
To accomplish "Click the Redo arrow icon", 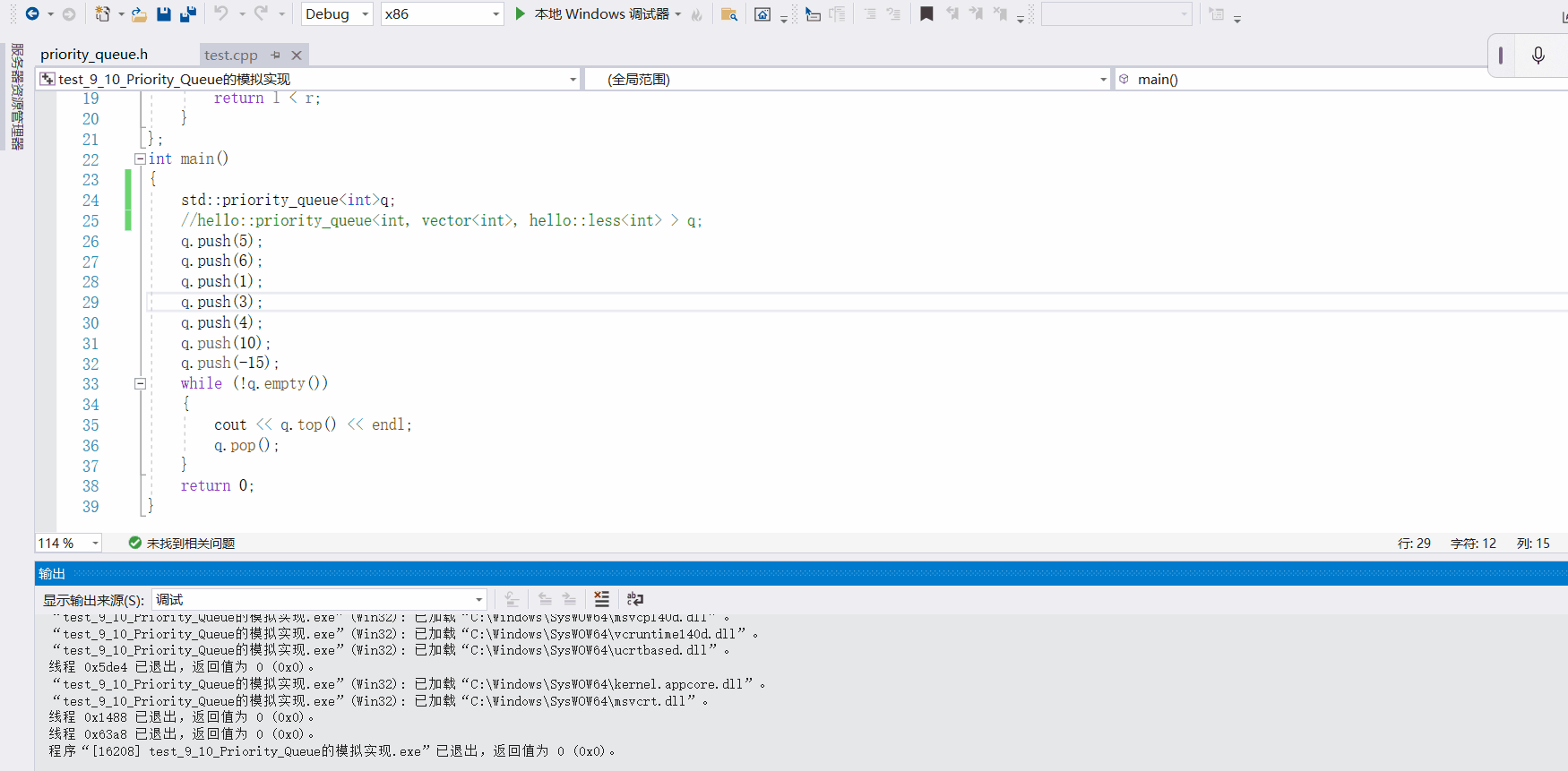I will coord(261,13).
